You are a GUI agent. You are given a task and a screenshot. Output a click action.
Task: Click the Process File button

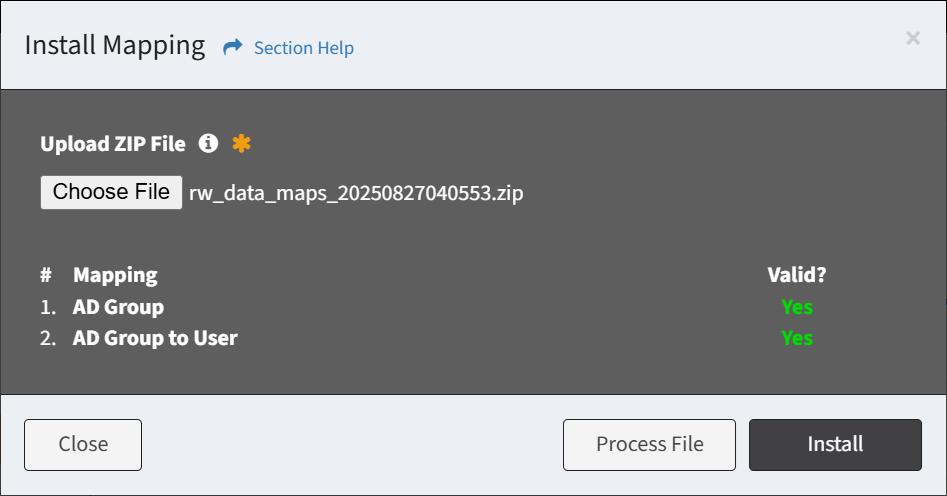(649, 445)
